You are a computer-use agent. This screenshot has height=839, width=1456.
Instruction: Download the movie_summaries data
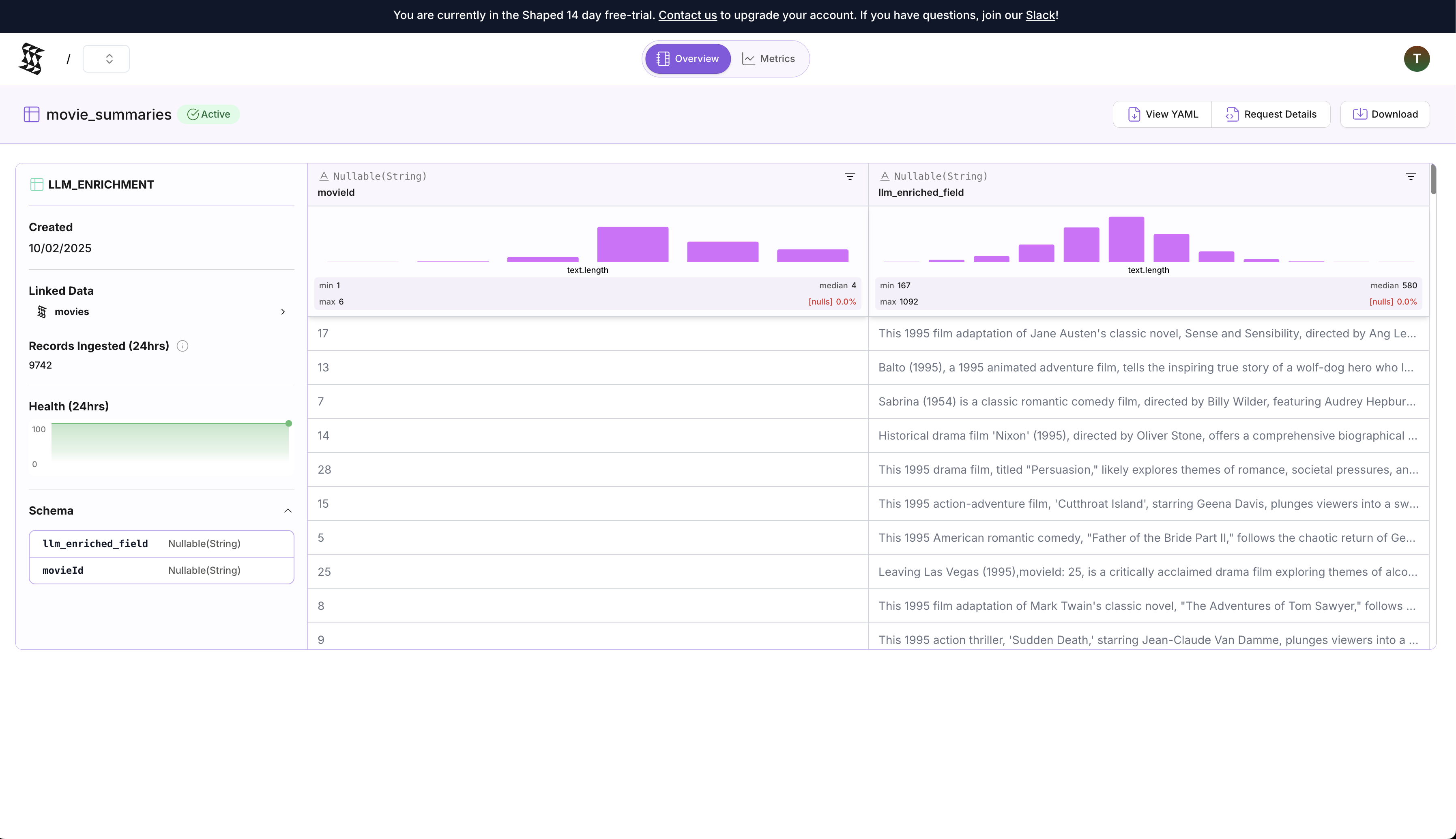click(1385, 114)
